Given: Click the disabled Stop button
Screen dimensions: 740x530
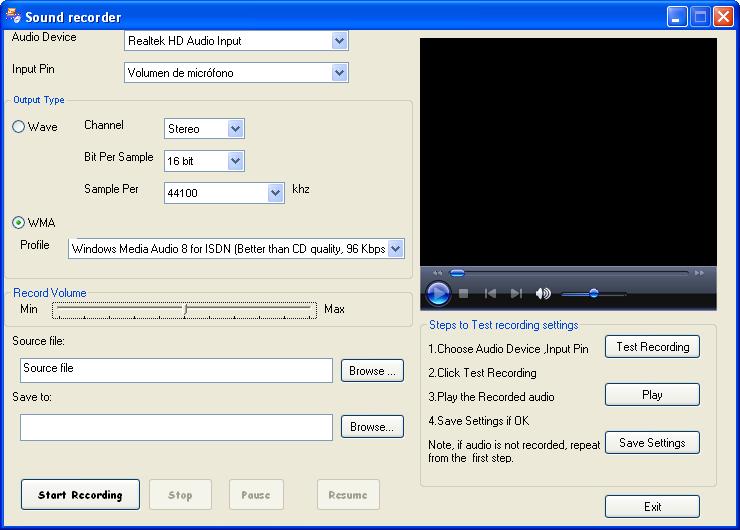Looking at the screenshot, I should tap(180, 495).
